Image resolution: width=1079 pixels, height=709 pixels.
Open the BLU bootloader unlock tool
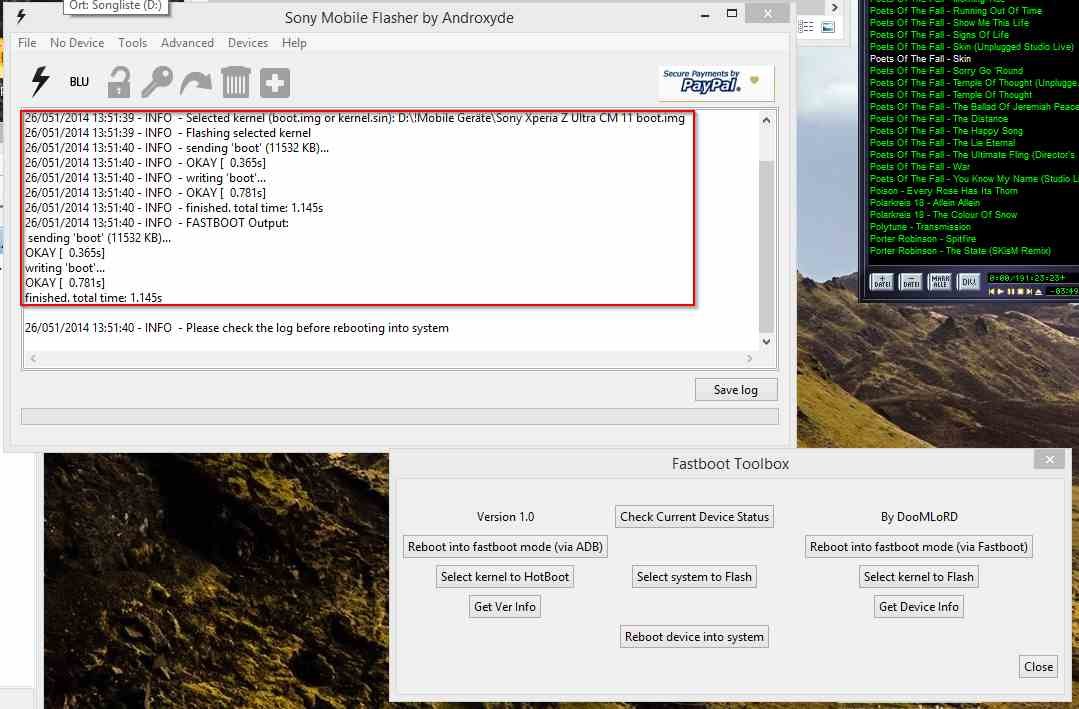point(79,82)
